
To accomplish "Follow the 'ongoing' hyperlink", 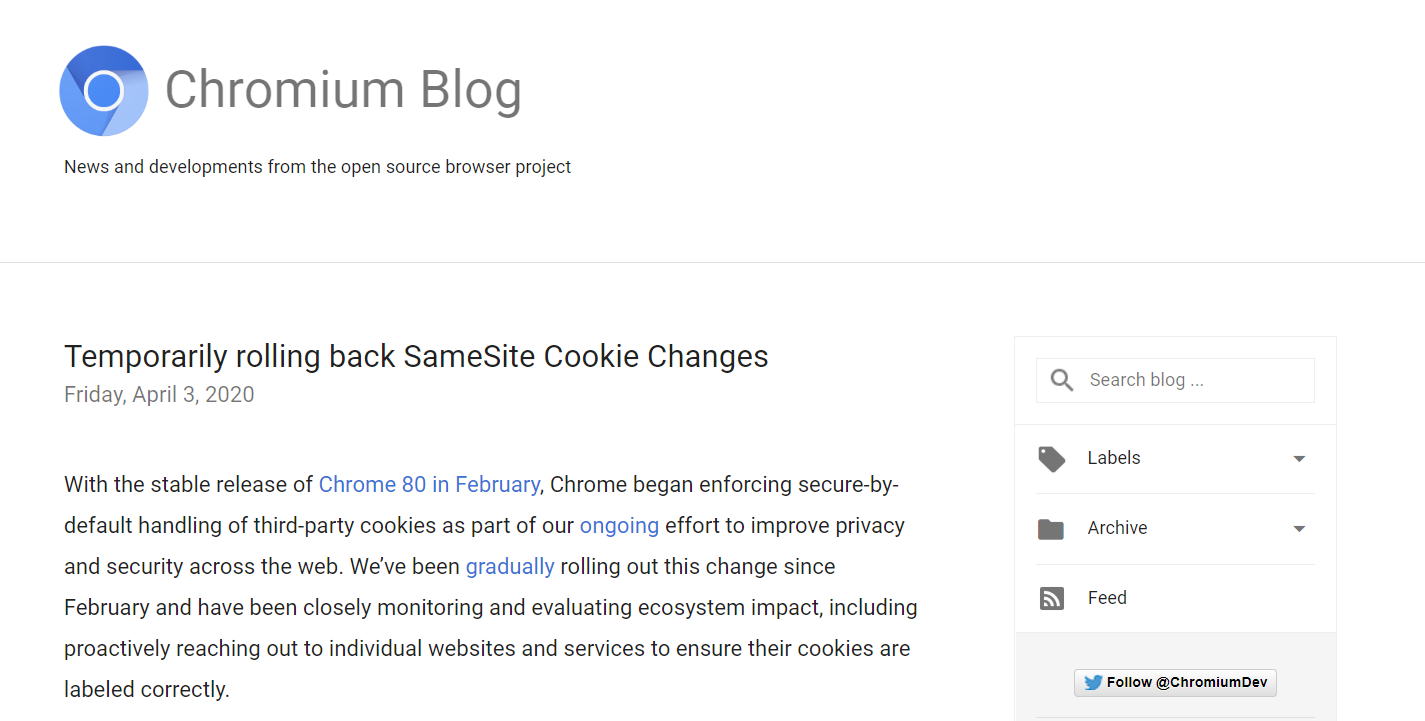I will coord(619,526).
